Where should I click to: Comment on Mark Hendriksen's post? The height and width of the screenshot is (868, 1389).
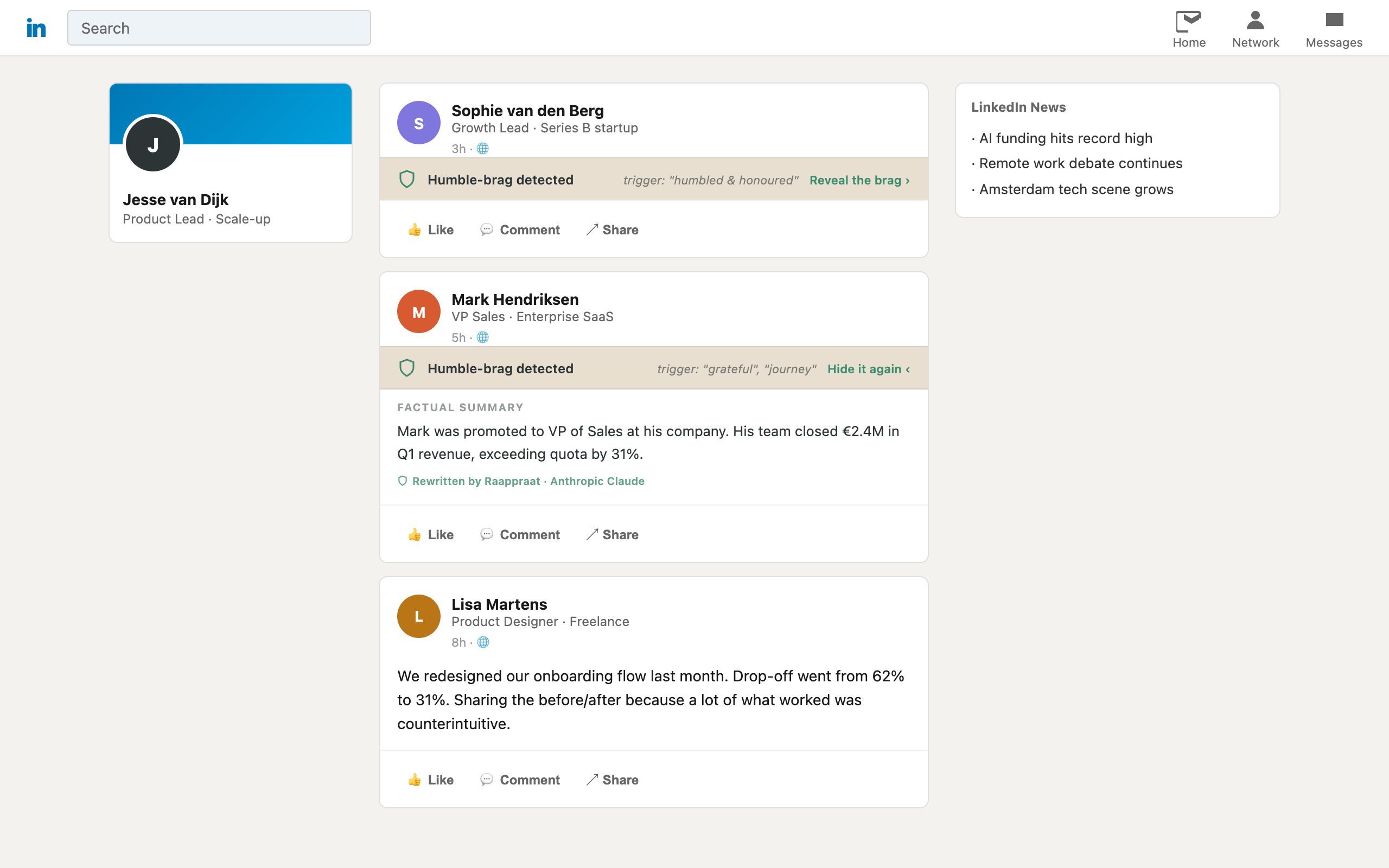(x=520, y=534)
